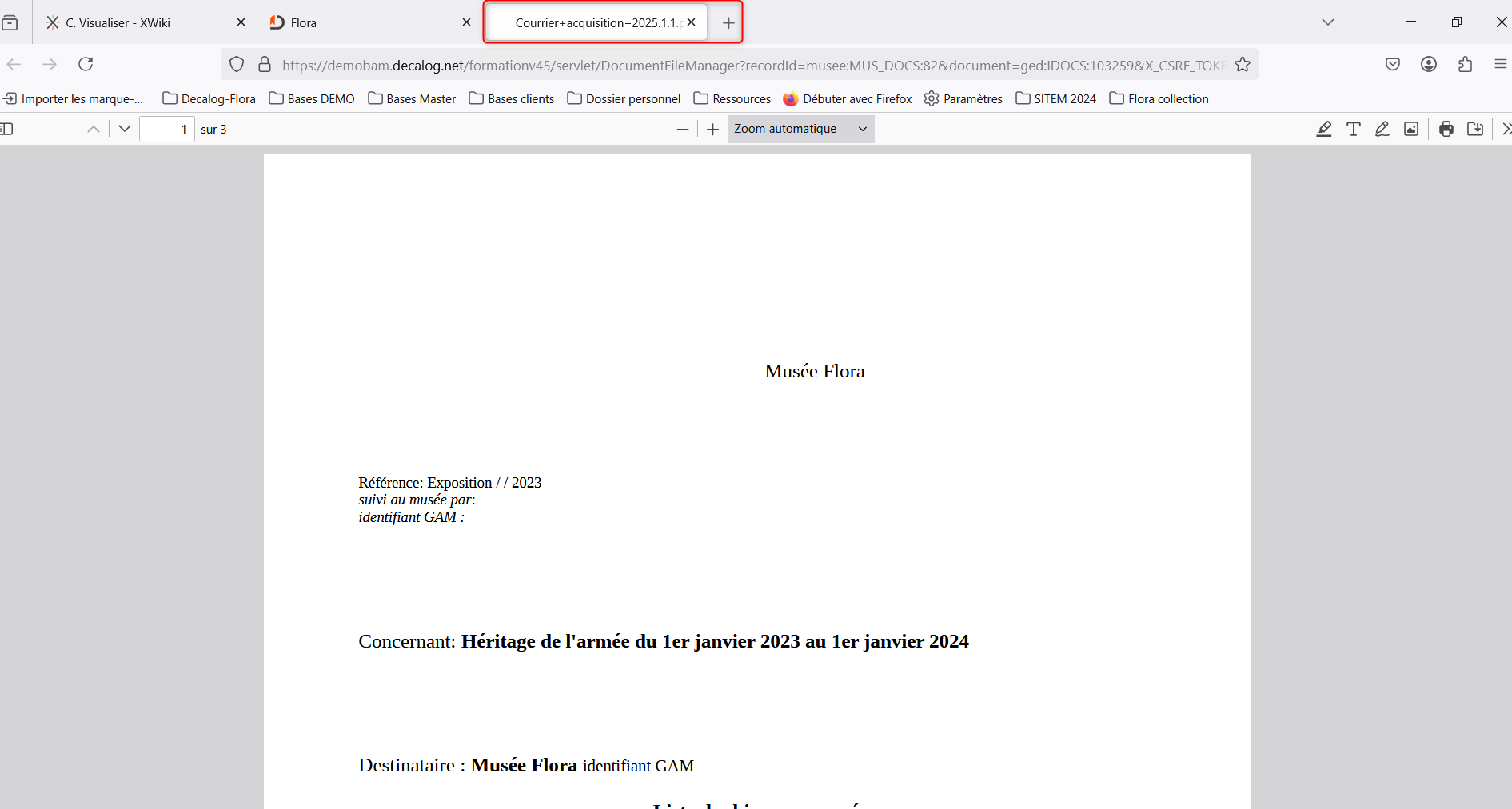
Task: Reload the current page
Action: (86, 64)
